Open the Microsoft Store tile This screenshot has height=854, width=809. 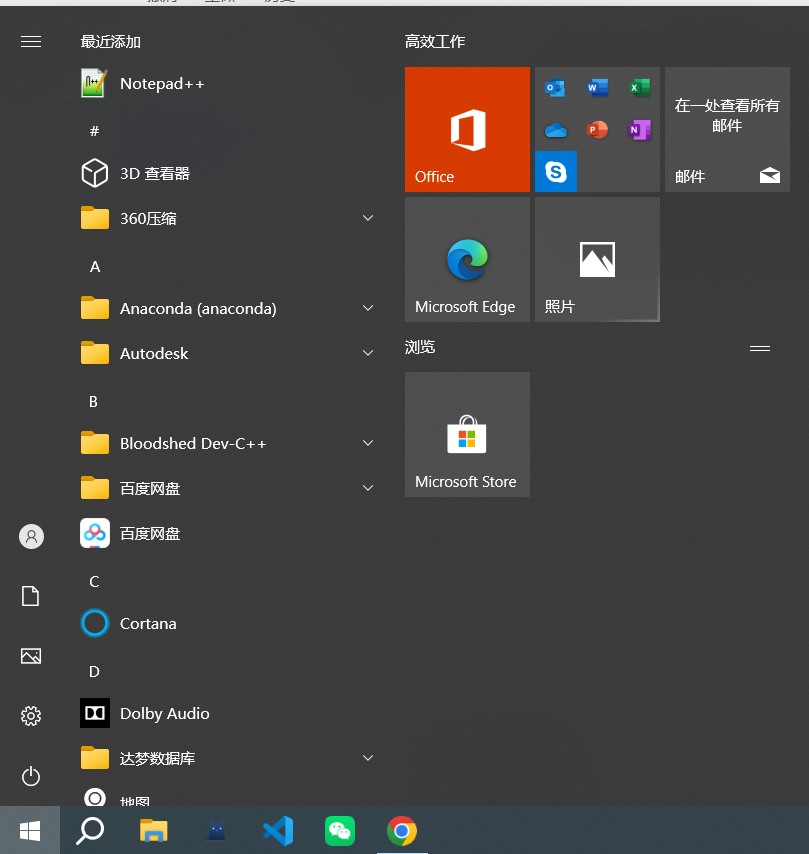coord(467,435)
